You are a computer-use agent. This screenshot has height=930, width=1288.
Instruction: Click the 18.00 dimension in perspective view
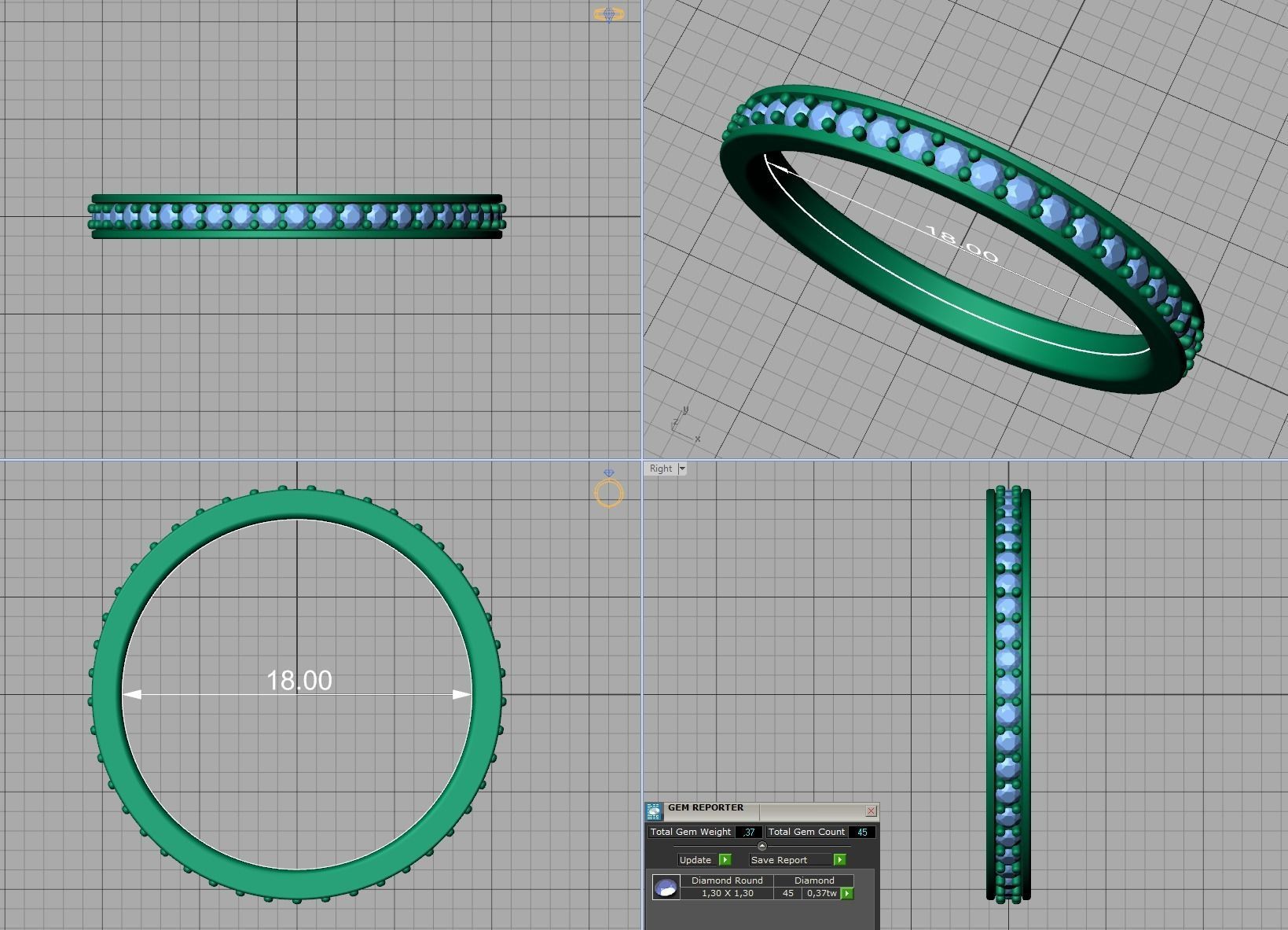coord(961,244)
